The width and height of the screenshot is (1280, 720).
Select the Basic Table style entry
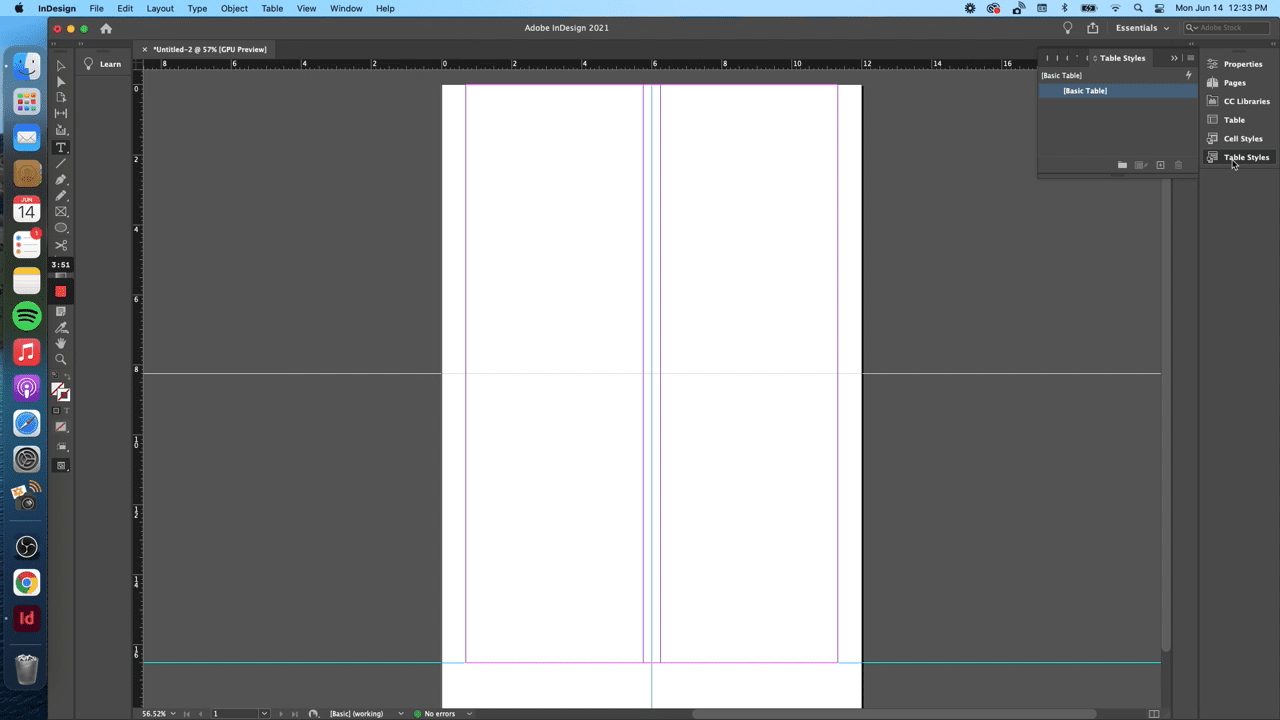[x=1085, y=91]
